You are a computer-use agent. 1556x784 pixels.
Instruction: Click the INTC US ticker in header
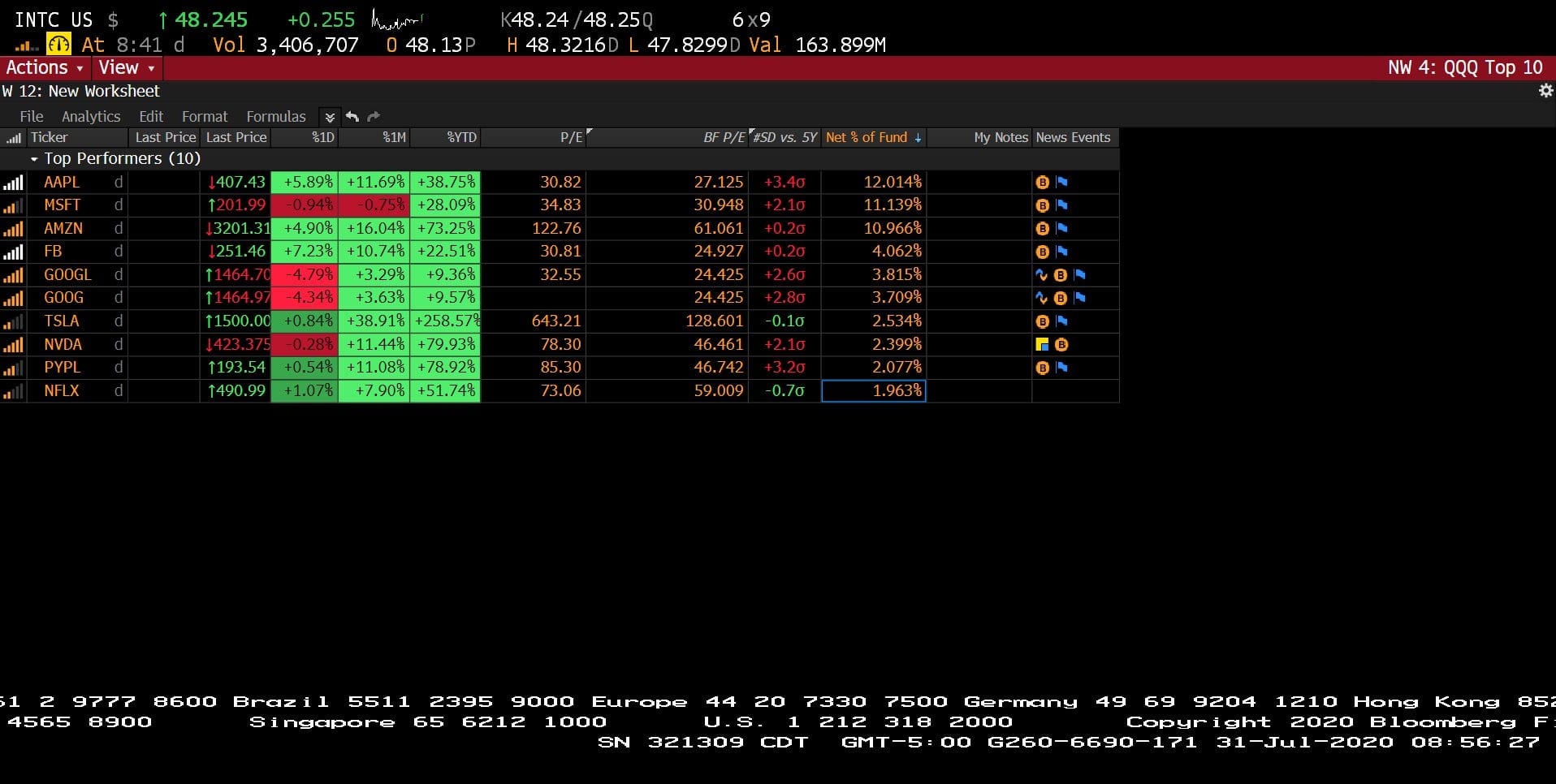point(54,19)
